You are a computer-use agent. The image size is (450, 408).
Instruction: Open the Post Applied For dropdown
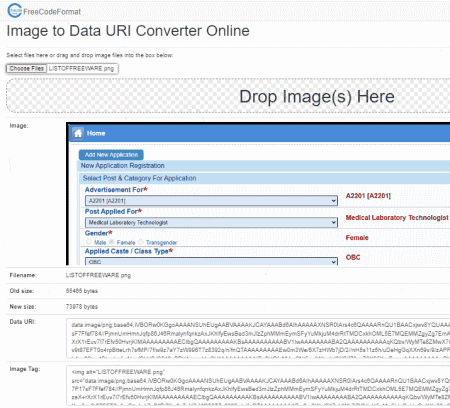(x=211, y=223)
